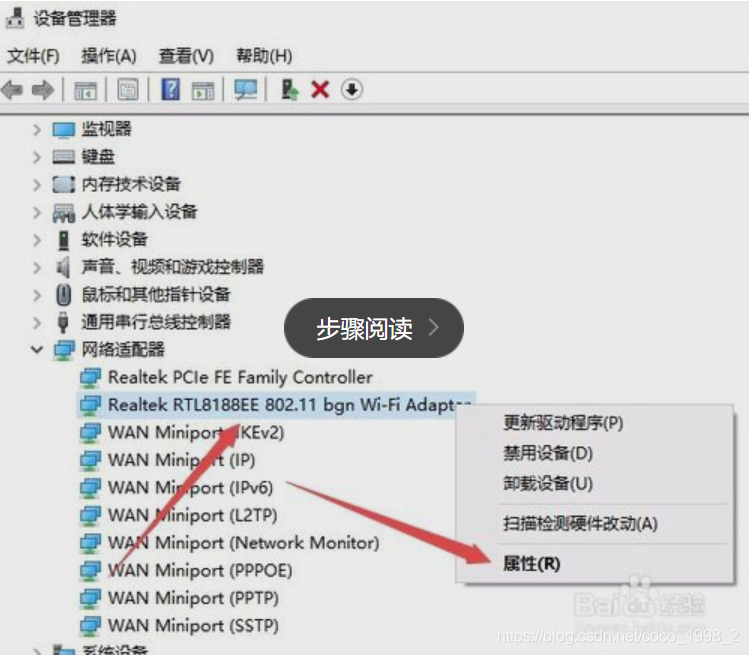749x655 pixels.
Task: Select 更新驱动程序(P) from context menu
Action: tap(563, 423)
